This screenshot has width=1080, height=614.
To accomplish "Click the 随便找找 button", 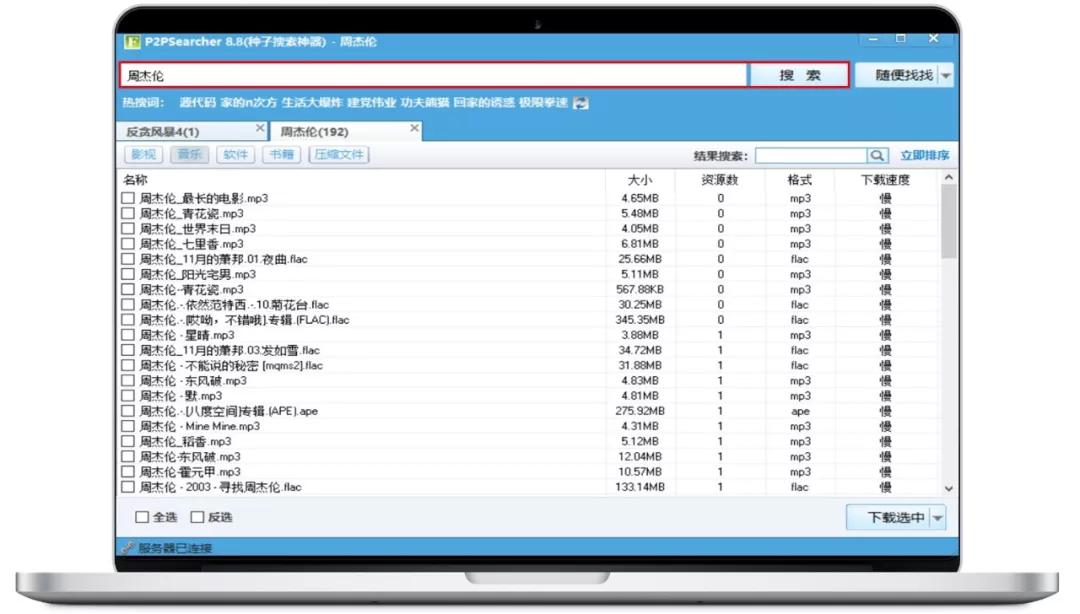I will (x=897, y=75).
